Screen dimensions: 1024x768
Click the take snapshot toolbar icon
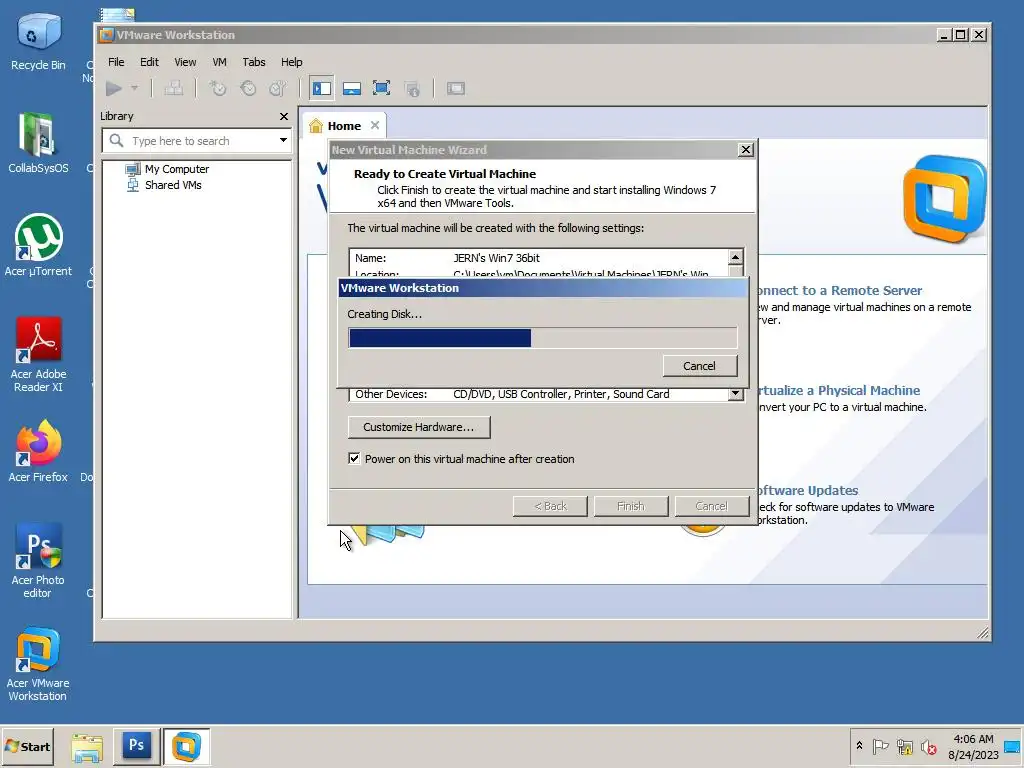(x=217, y=88)
